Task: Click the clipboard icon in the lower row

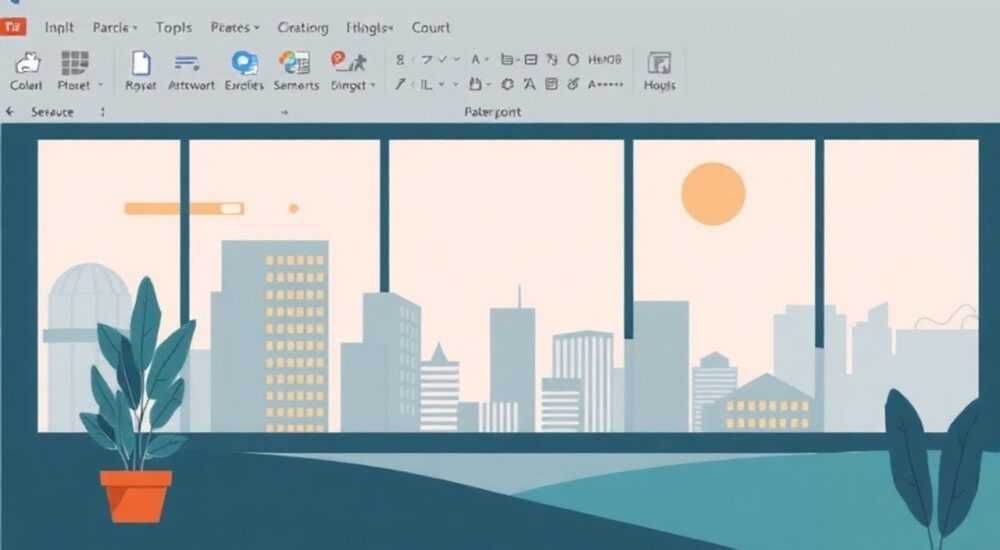Action: pos(475,84)
